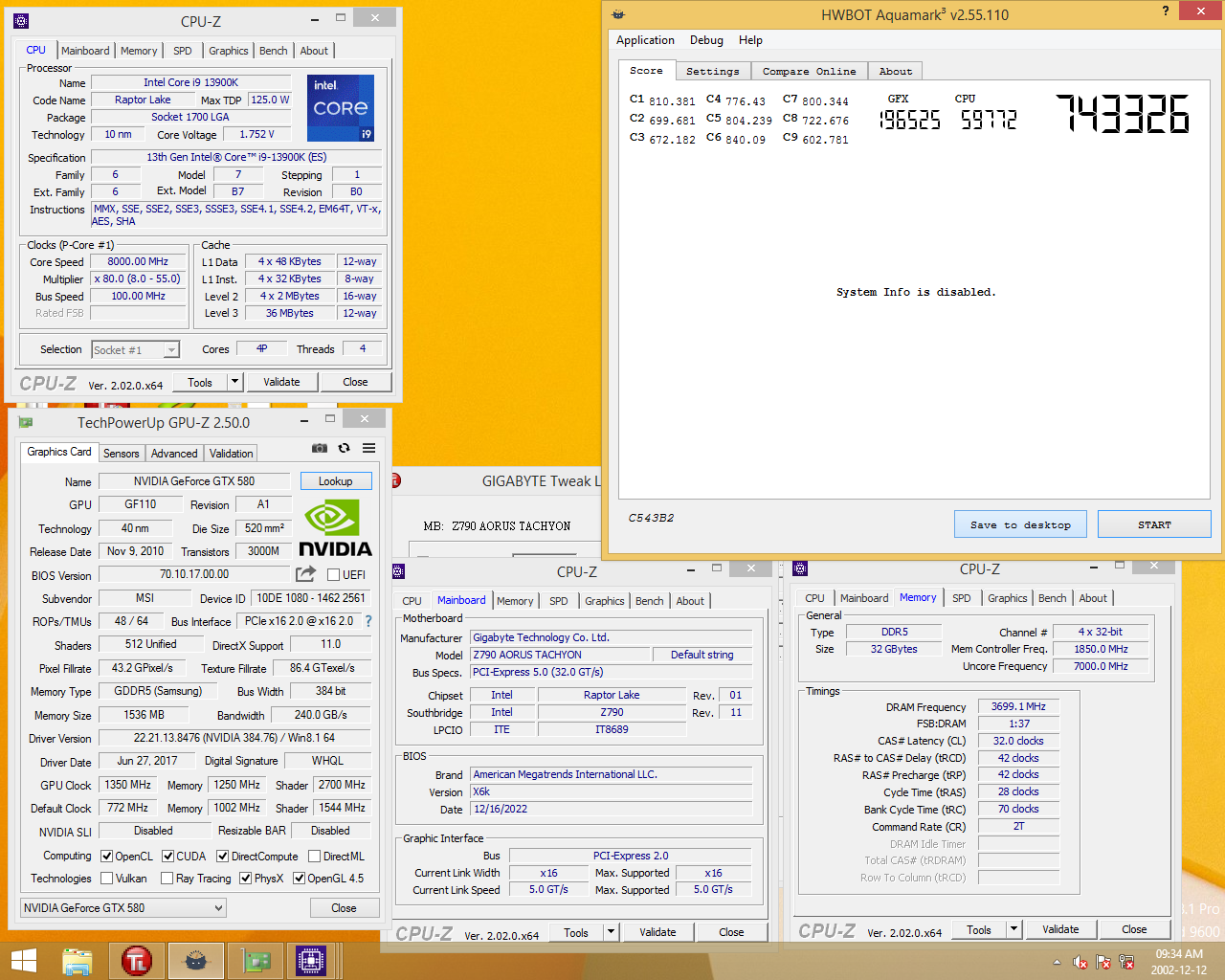Click Close button at bottom of GPU-Z

click(x=344, y=907)
